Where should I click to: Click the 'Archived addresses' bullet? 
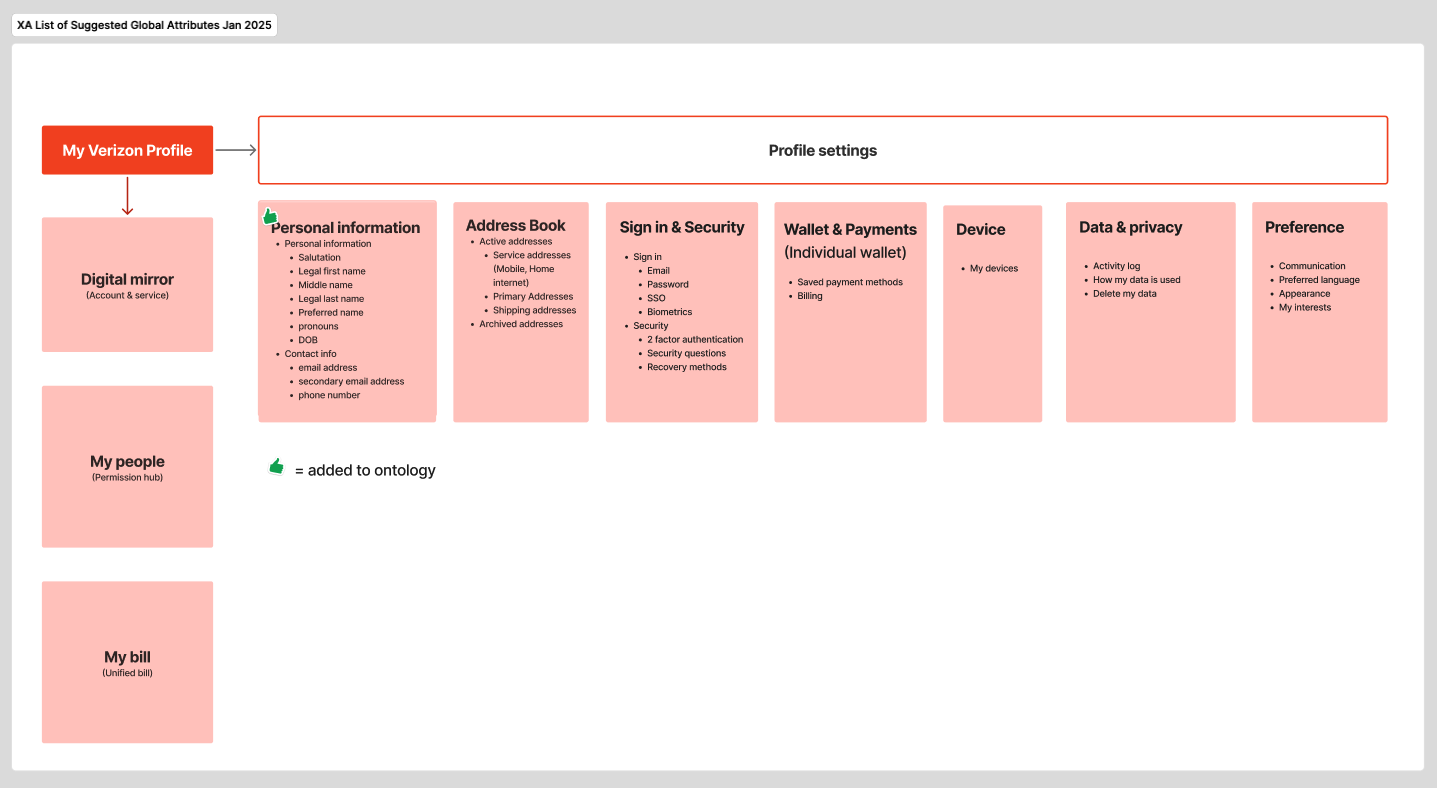[521, 325]
